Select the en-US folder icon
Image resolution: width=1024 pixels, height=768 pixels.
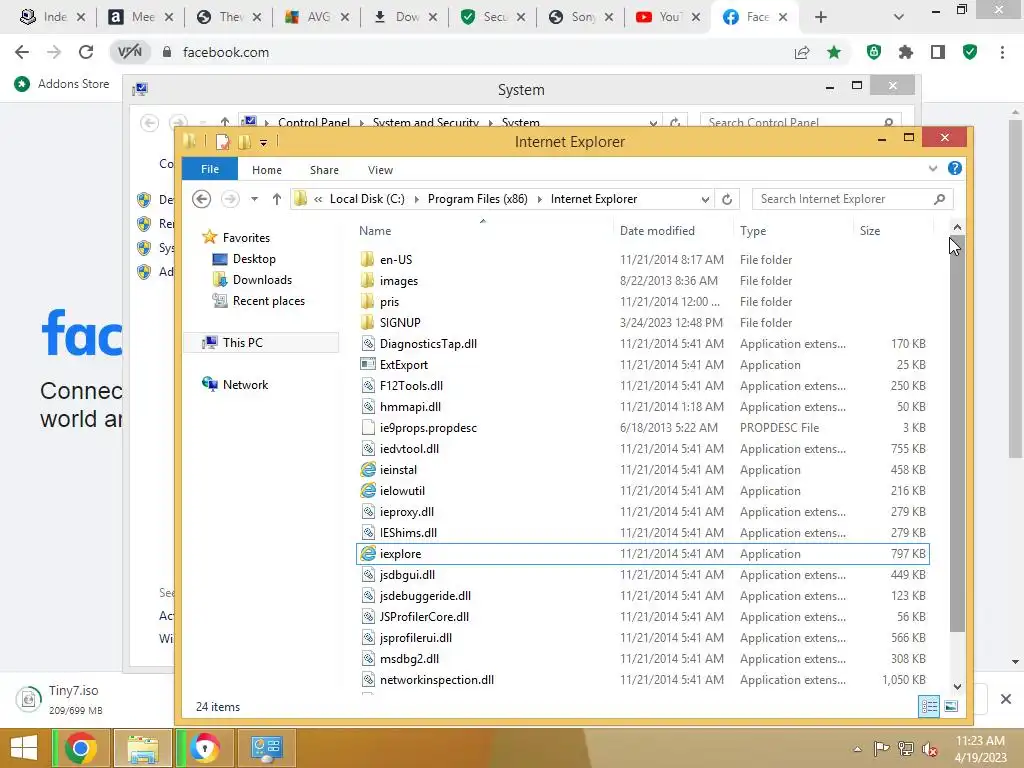(368, 259)
